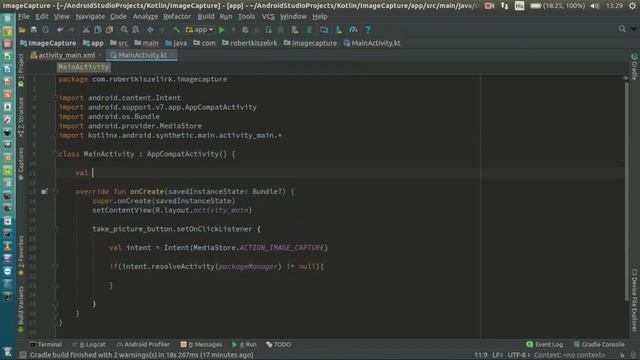Run the app with the green play button
This screenshot has width=640, height=360.
(222, 30)
